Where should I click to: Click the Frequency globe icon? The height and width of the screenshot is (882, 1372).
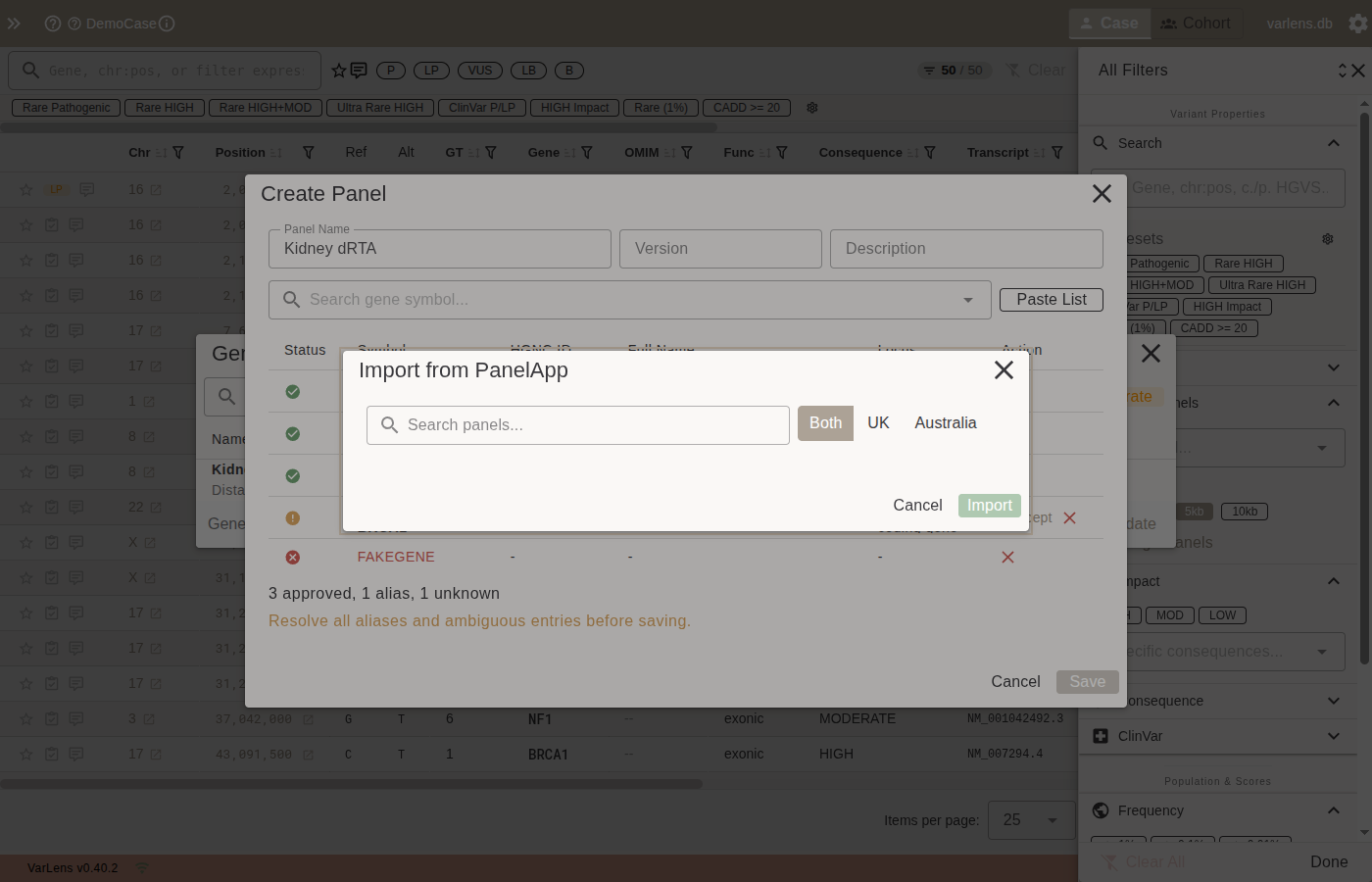click(1100, 810)
